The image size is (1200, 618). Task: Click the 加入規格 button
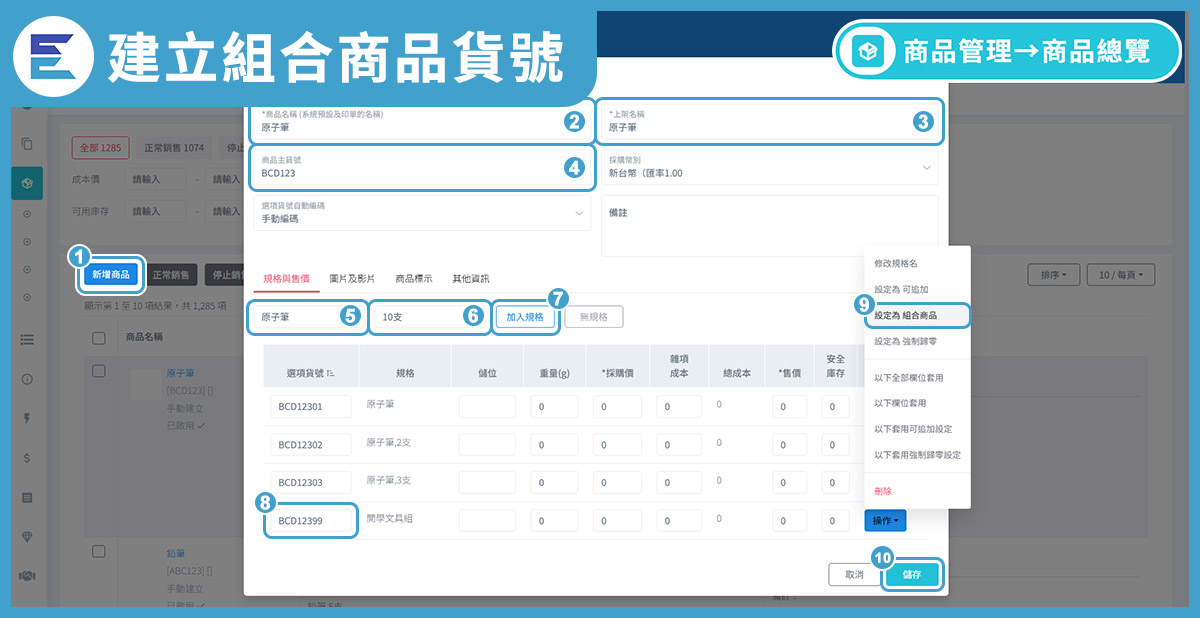(524, 317)
